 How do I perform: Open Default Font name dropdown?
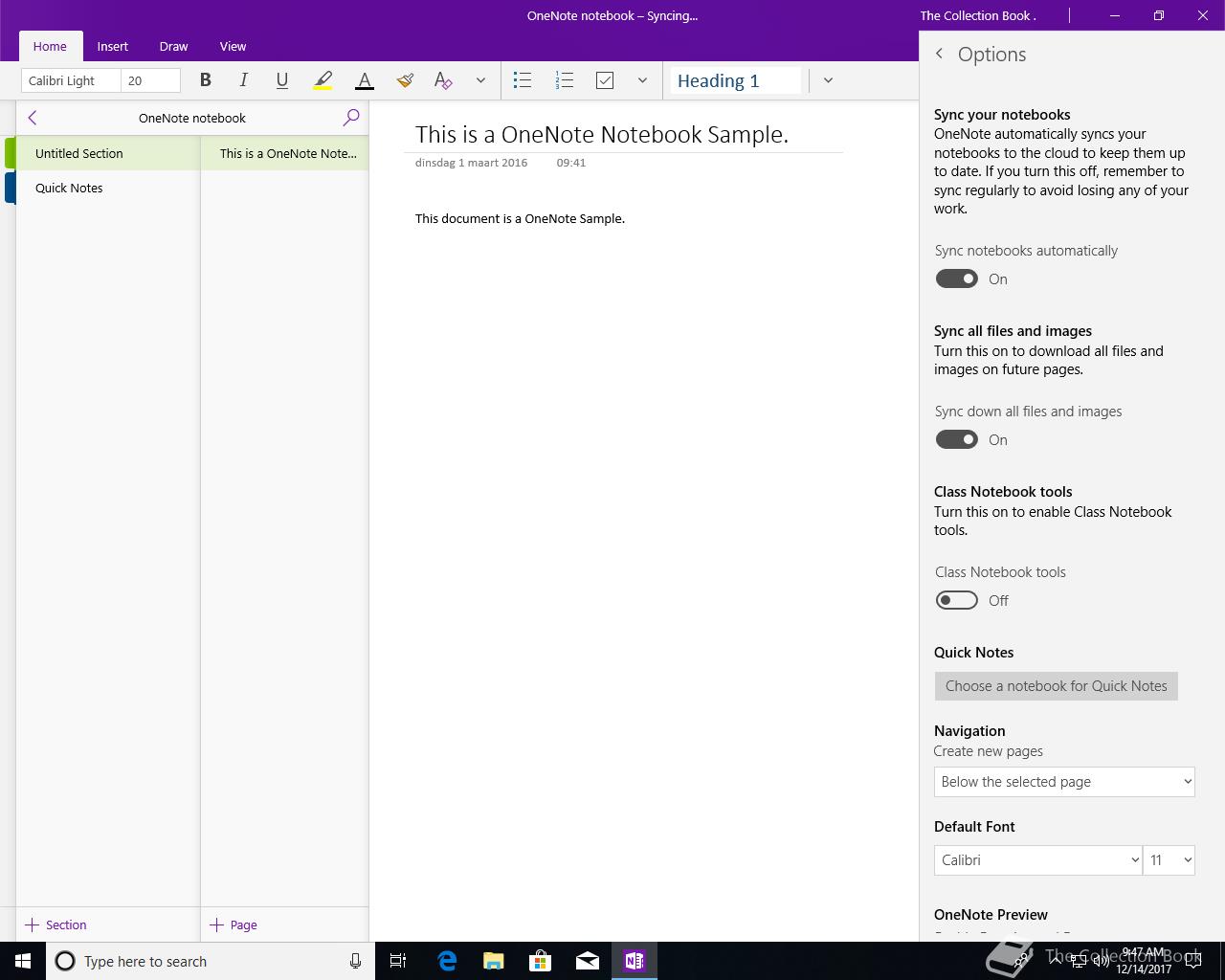tap(1037, 860)
